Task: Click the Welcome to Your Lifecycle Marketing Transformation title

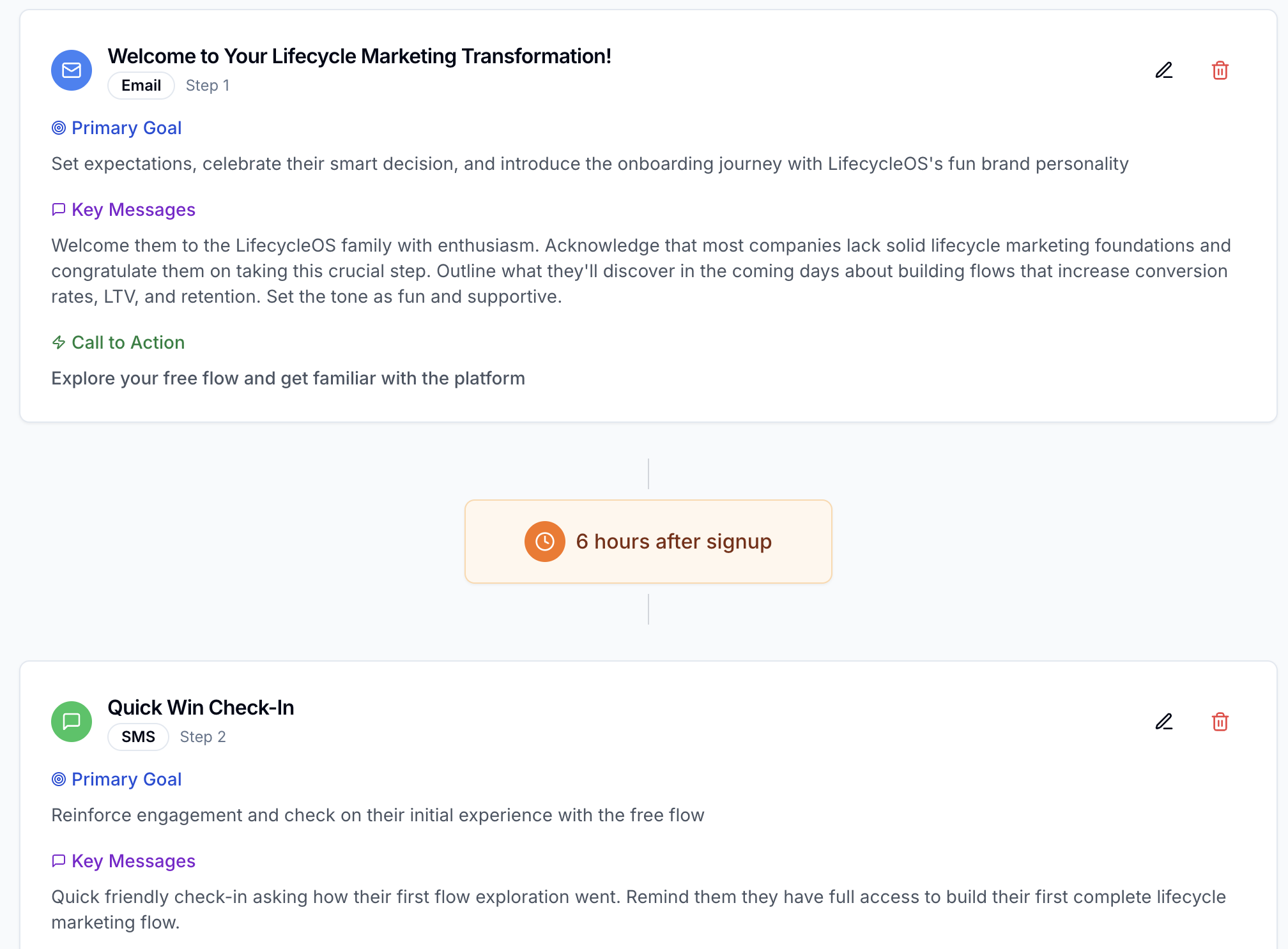Action: (x=359, y=56)
